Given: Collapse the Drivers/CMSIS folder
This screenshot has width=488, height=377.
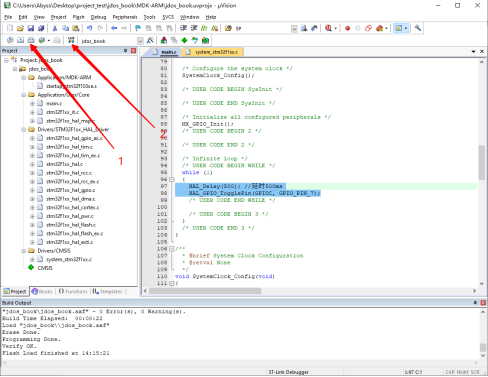Looking at the screenshot, I should tap(24, 251).
